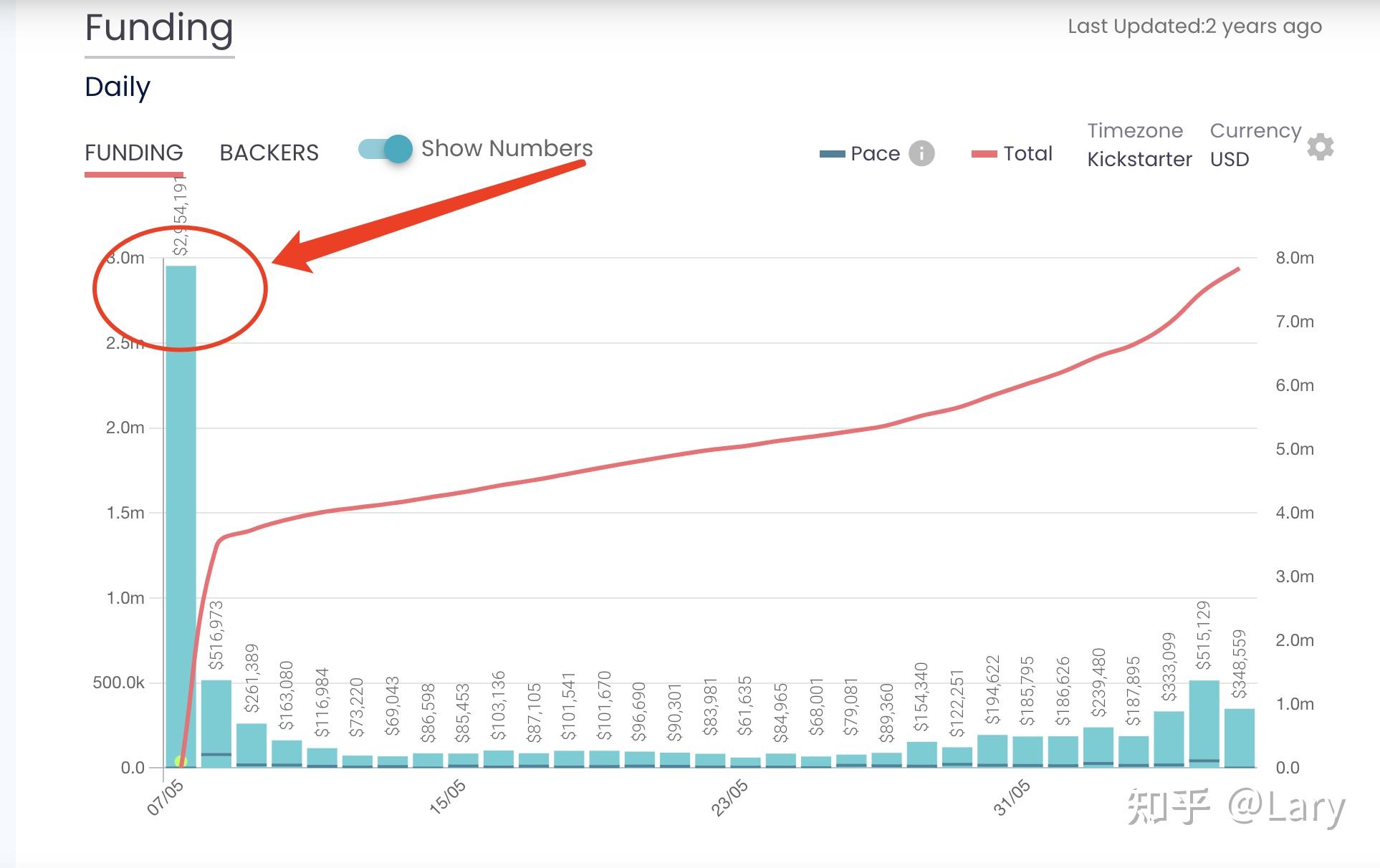
Task: Open the Currency USD selector
Action: [x=1230, y=159]
